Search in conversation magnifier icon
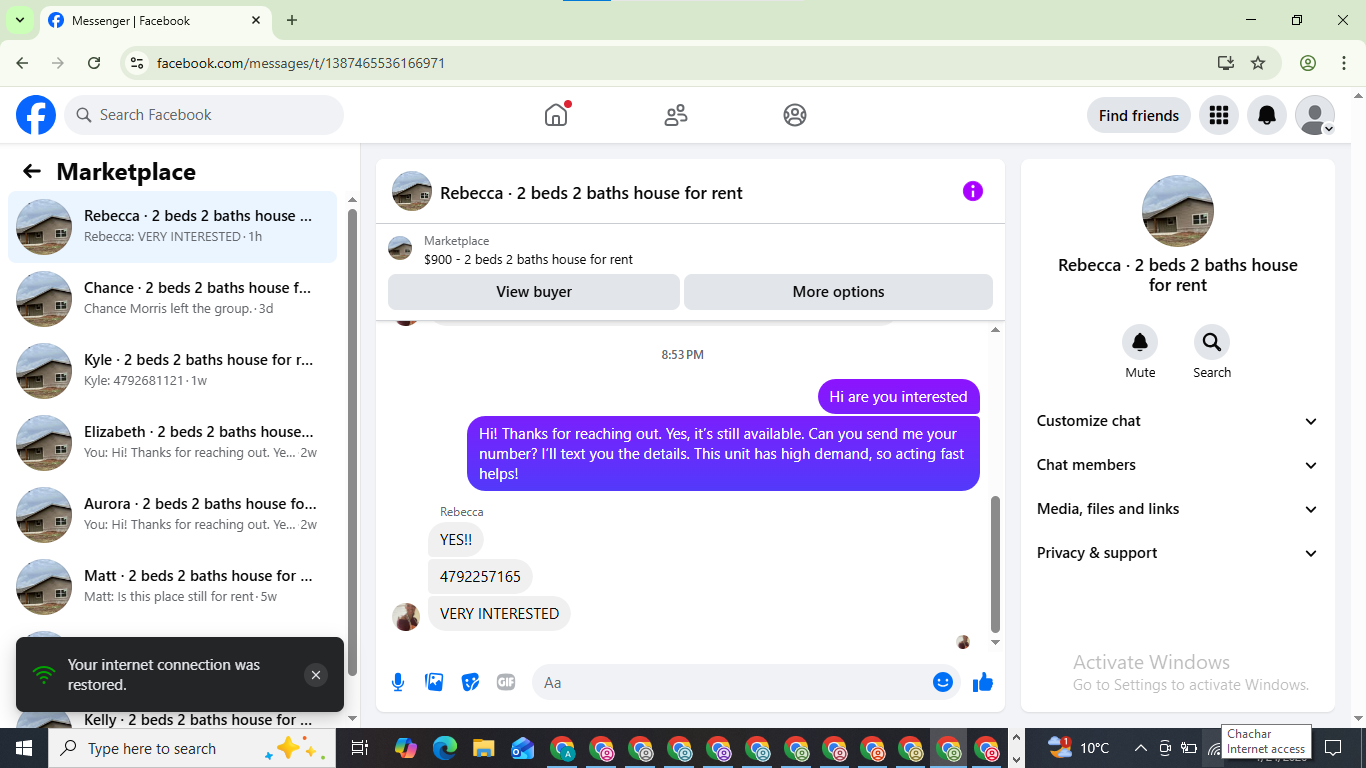The height and width of the screenshot is (768, 1366). [1212, 343]
